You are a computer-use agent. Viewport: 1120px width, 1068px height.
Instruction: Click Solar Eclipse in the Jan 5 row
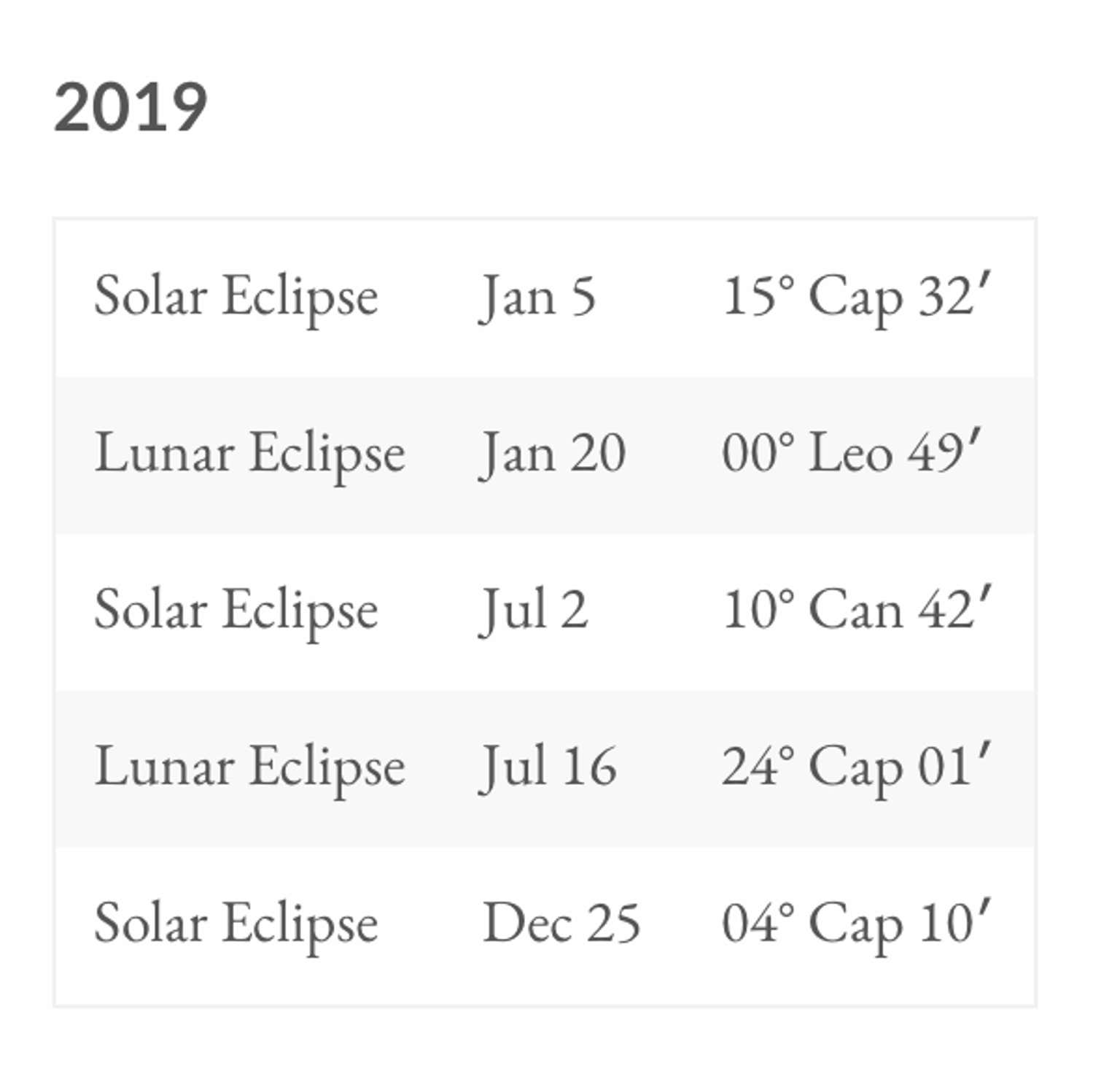[236, 296]
